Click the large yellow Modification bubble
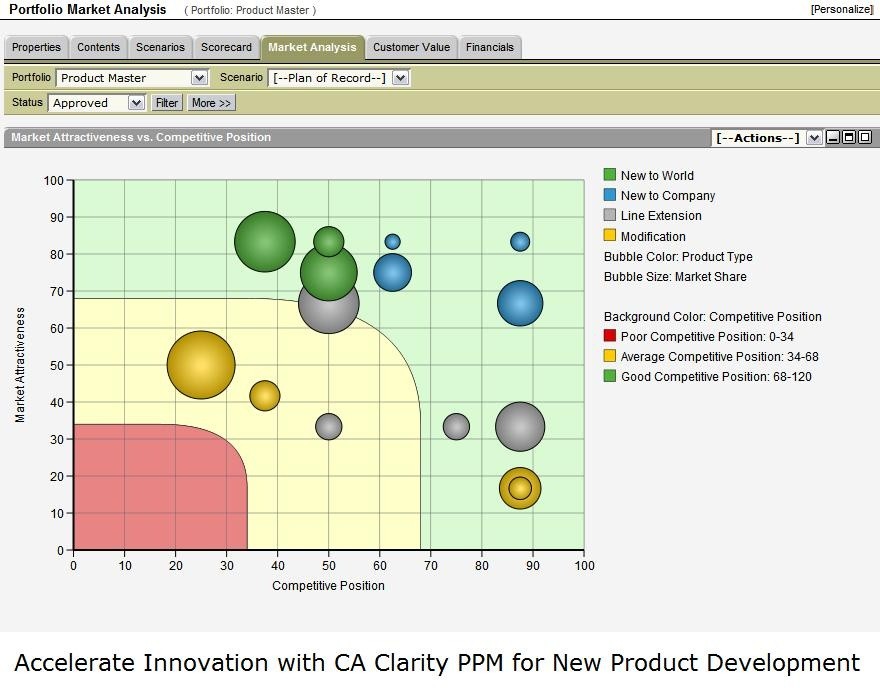Screen dimensions: 880x700 [x=201, y=365]
